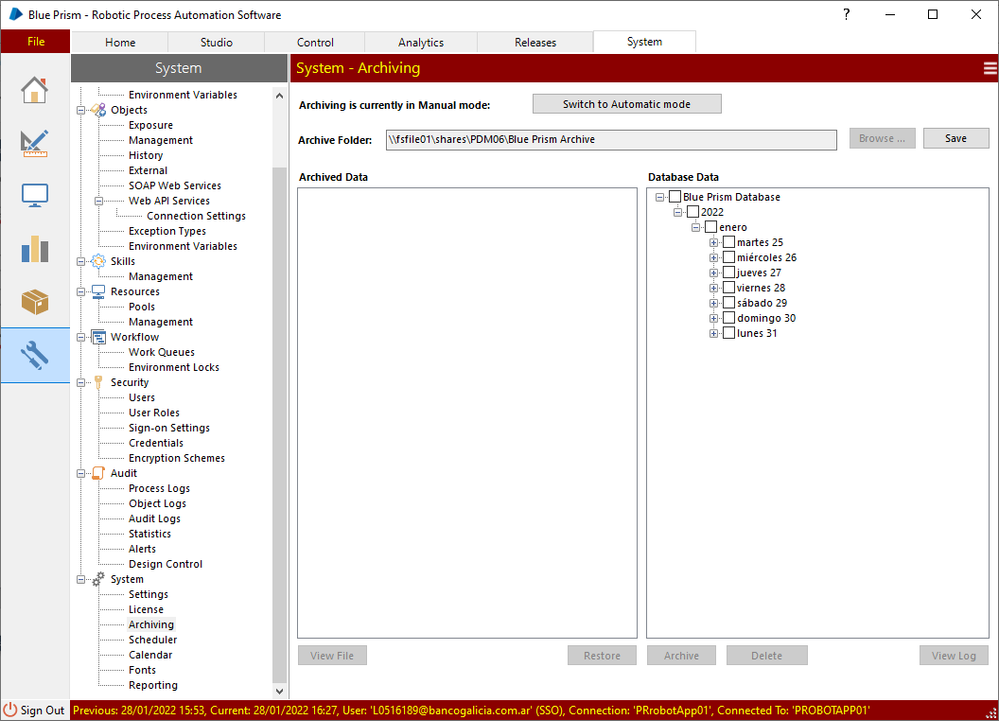Click the System tree scrollbar down arrow

tap(279, 690)
